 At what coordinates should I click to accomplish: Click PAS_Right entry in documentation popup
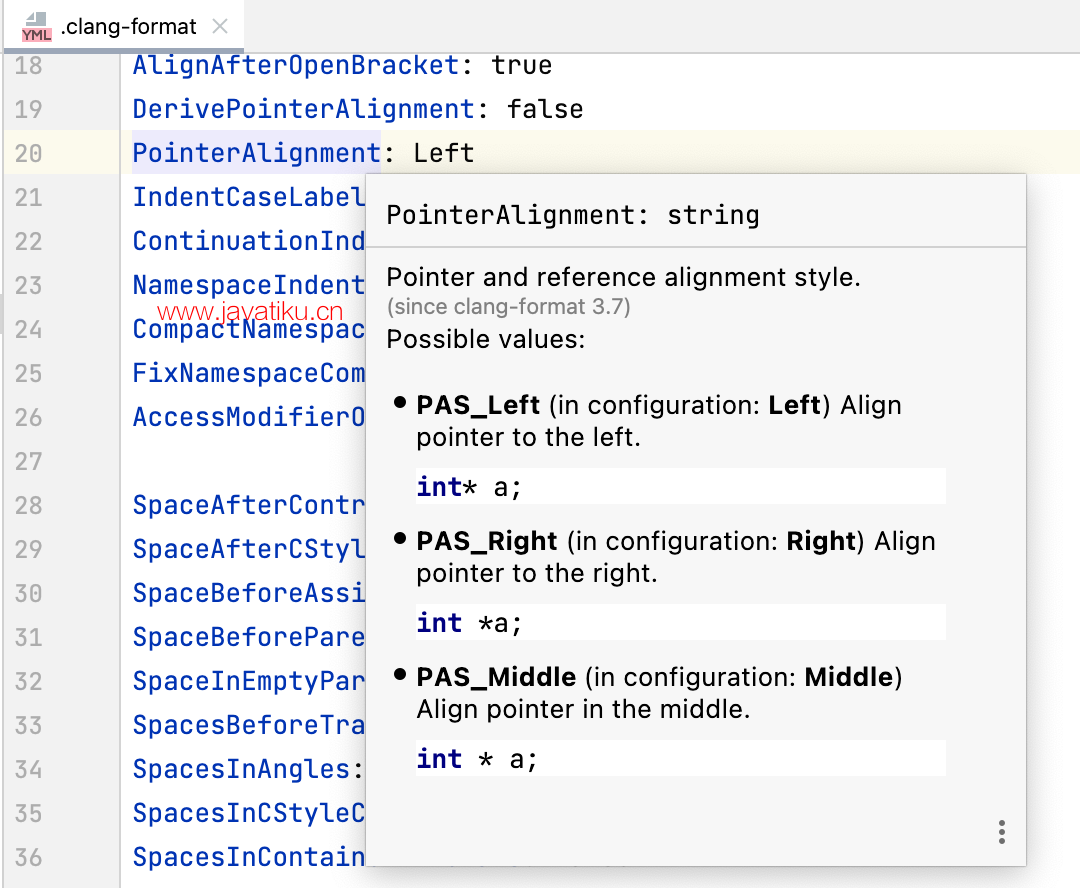[x=486, y=542]
